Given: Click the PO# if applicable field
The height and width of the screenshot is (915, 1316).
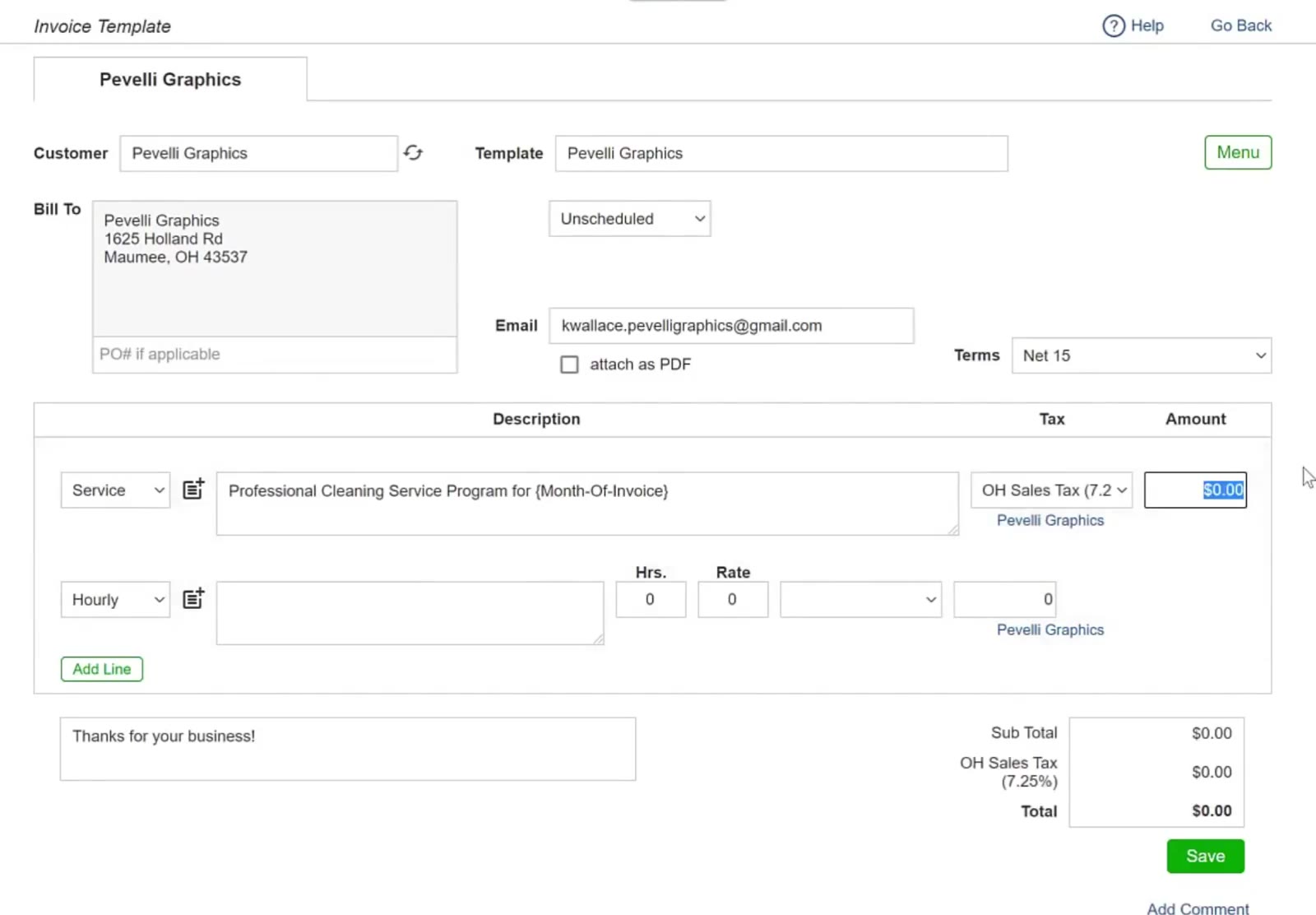Looking at the screenshot, I should [275, 355].
